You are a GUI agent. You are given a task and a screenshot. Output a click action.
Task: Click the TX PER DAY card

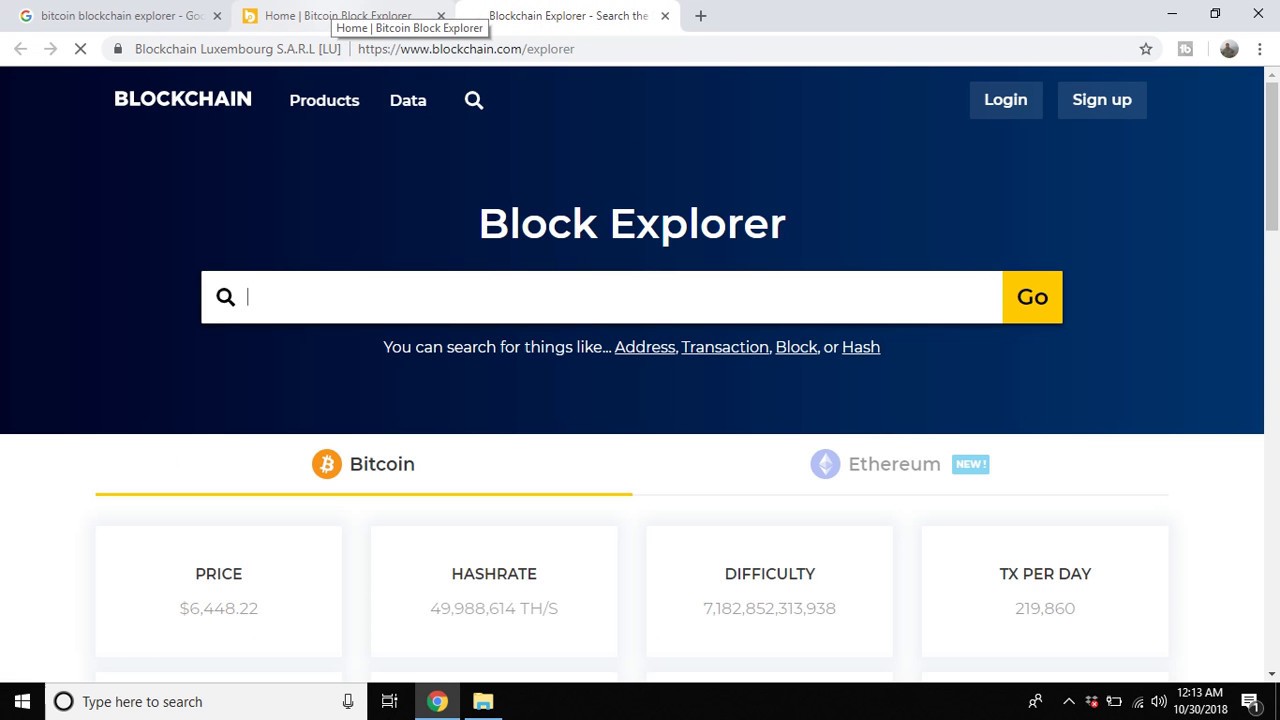[x=1045, y=591]
